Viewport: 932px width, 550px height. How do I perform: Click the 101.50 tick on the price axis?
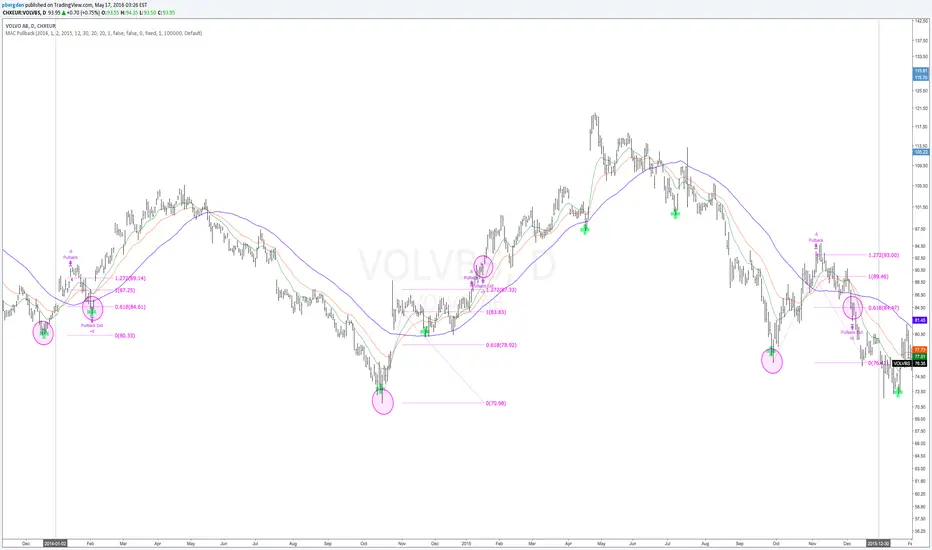[x=921, y=207]
